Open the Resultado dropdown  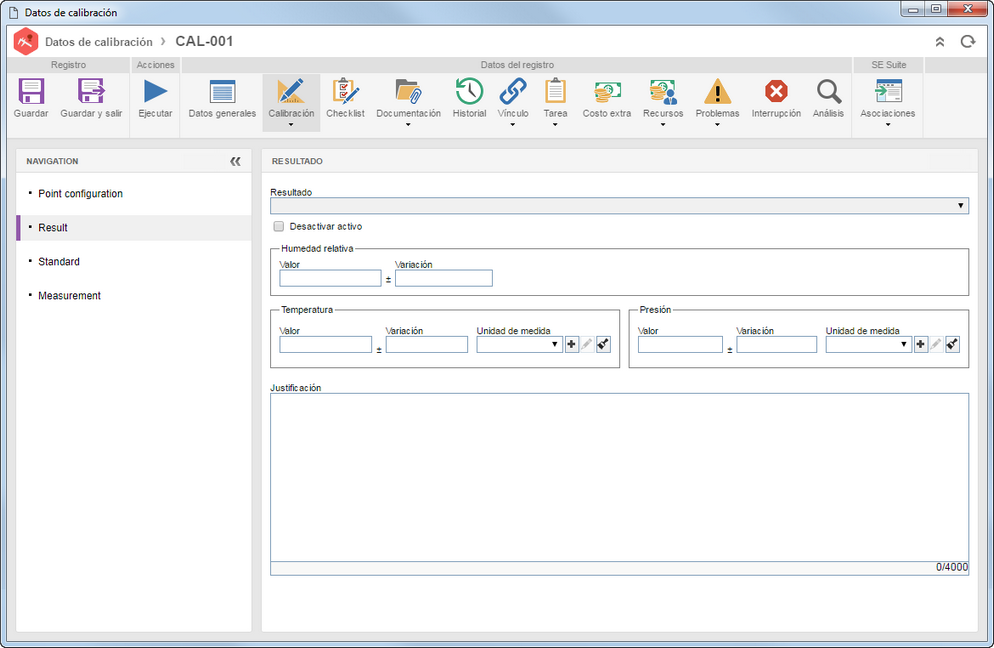pyautogui.click(x=619, y=205)
